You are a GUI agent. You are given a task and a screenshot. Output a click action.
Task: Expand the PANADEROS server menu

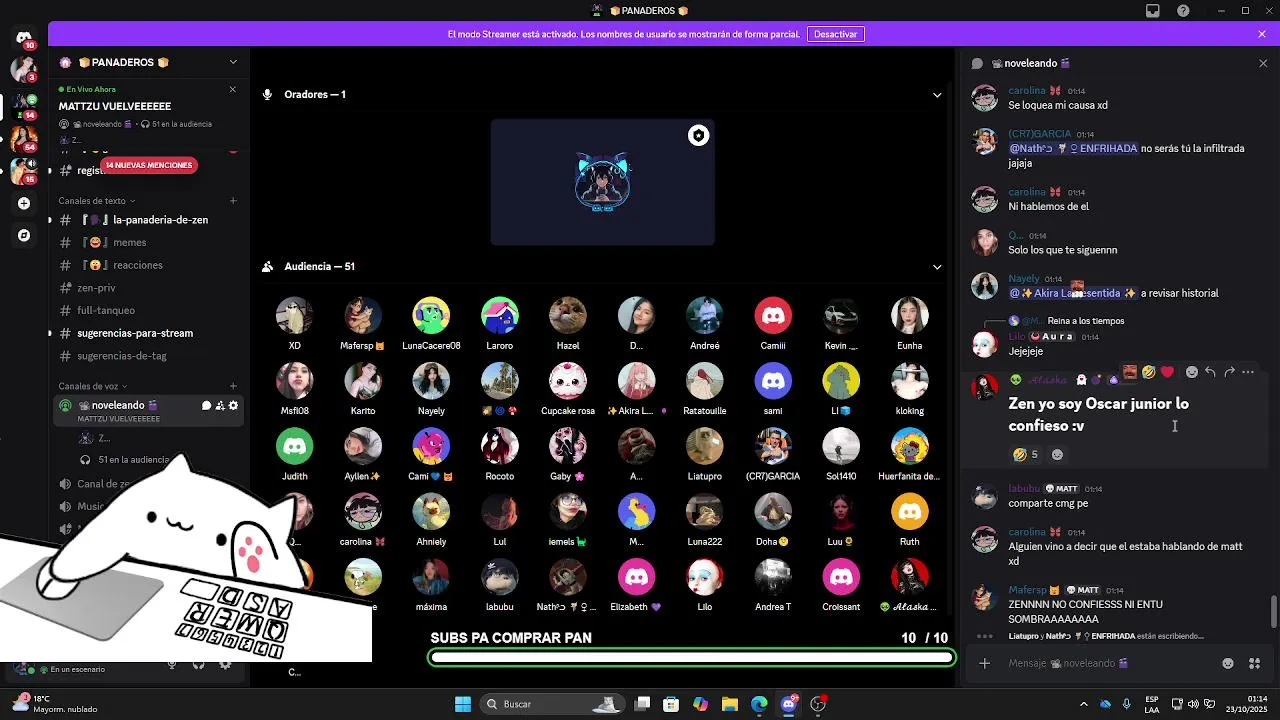233,62
